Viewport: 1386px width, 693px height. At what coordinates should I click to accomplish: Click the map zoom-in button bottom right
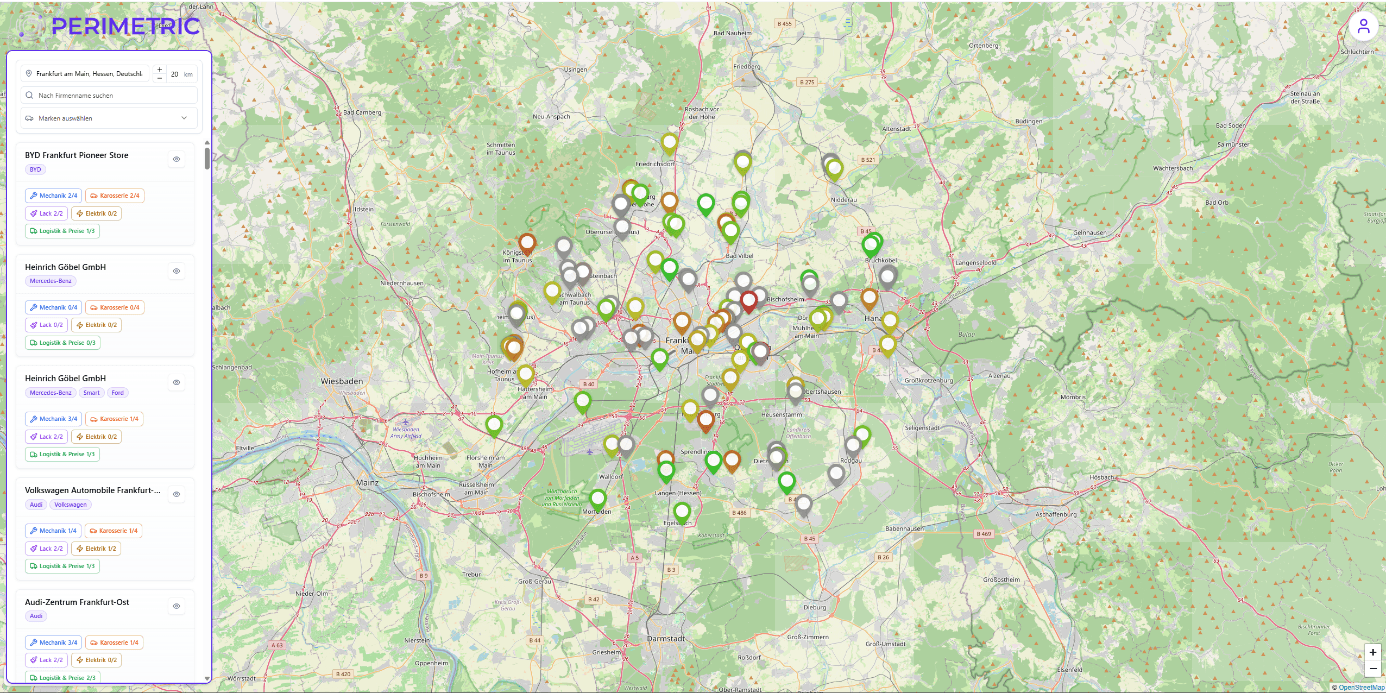(1373, 652)
